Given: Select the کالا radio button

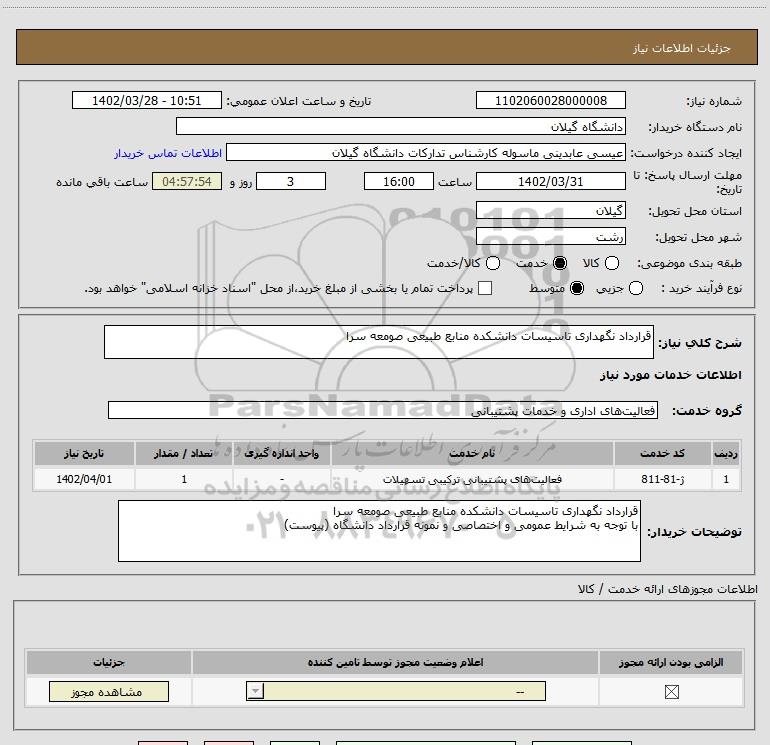Looking at the screenshot, I should [x=612, y=263].
